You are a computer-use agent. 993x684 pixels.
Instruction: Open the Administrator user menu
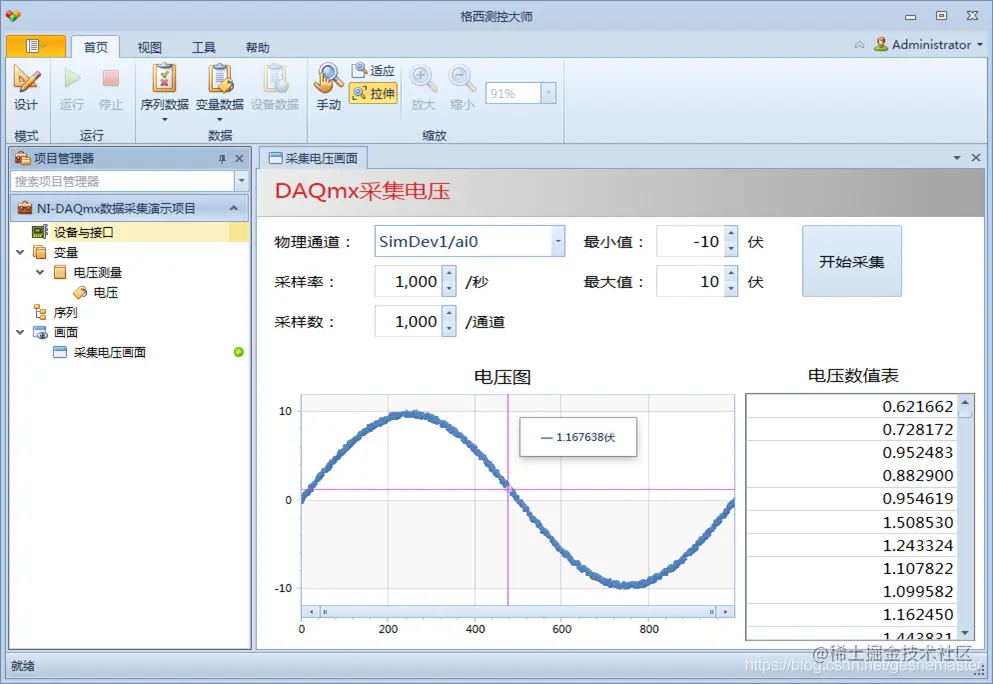click(x=928, y=44)
